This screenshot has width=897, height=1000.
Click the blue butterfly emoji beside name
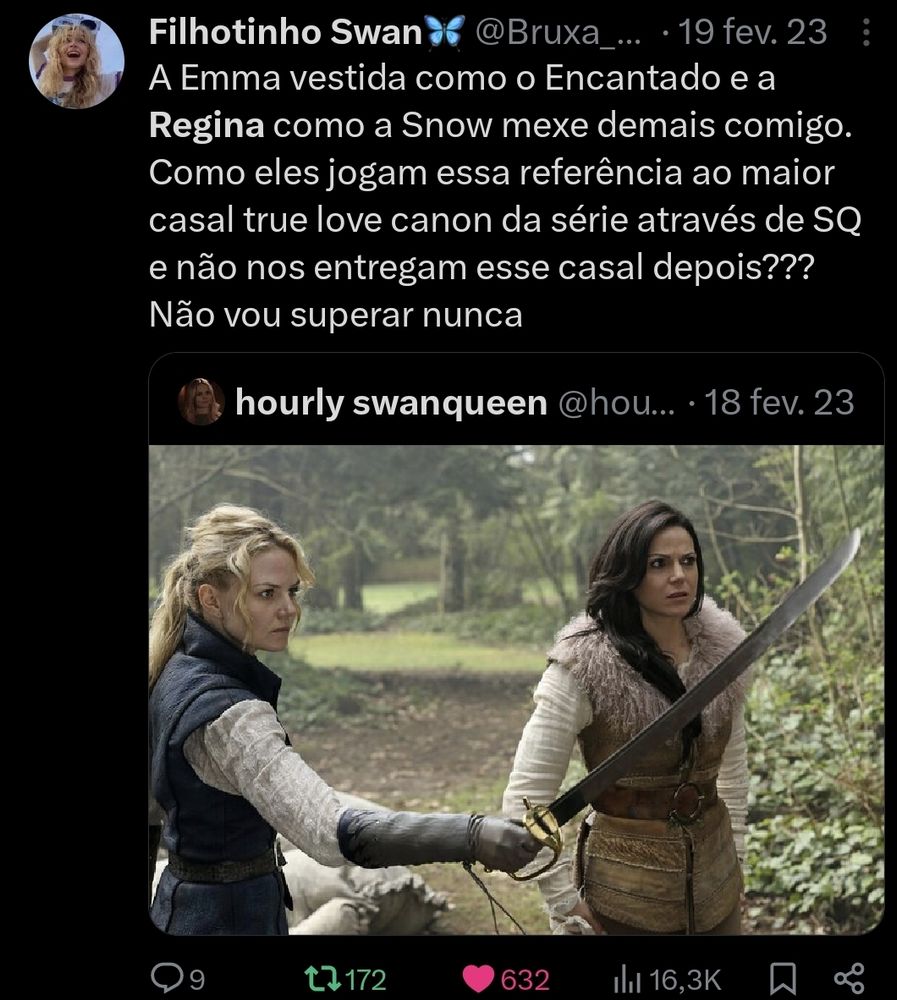coord(445,32)
